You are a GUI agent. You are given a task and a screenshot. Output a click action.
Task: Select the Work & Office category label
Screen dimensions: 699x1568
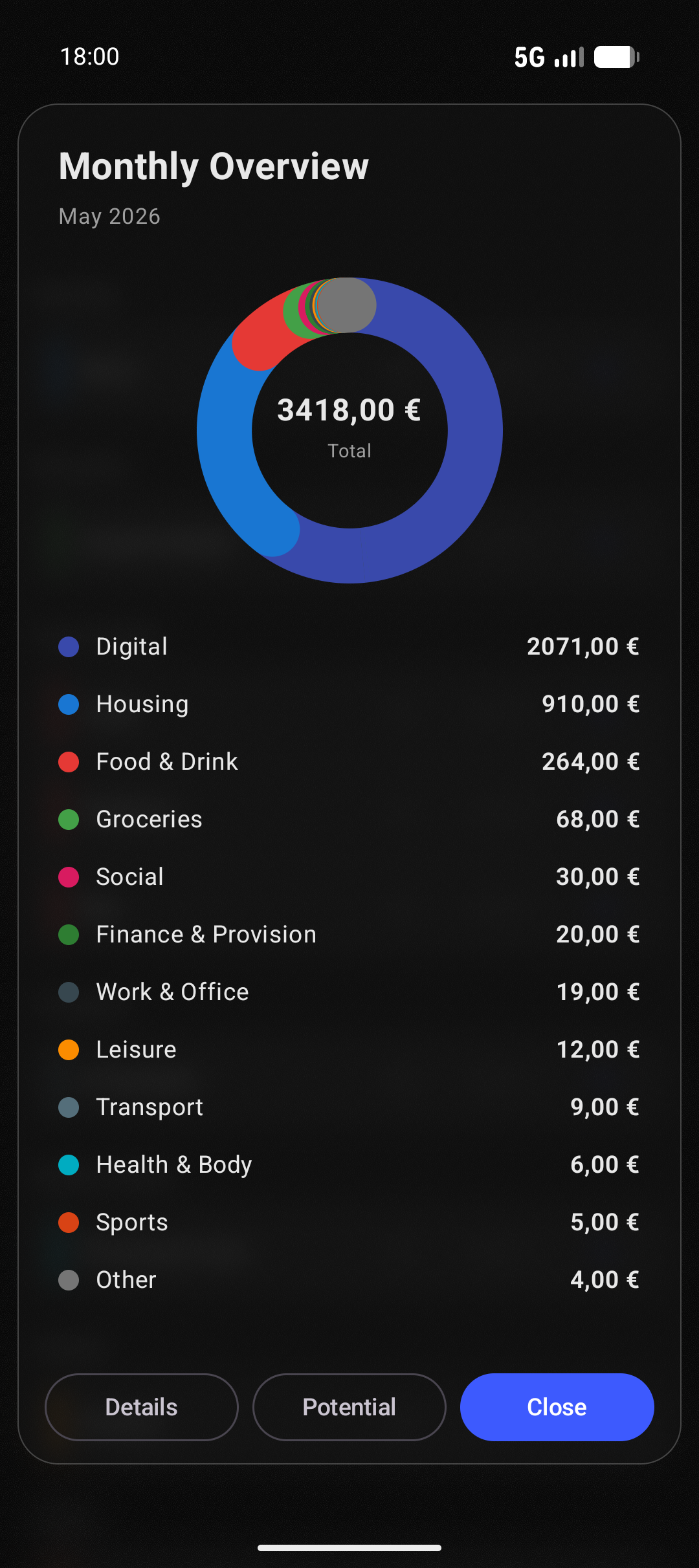tap(172, 992)
